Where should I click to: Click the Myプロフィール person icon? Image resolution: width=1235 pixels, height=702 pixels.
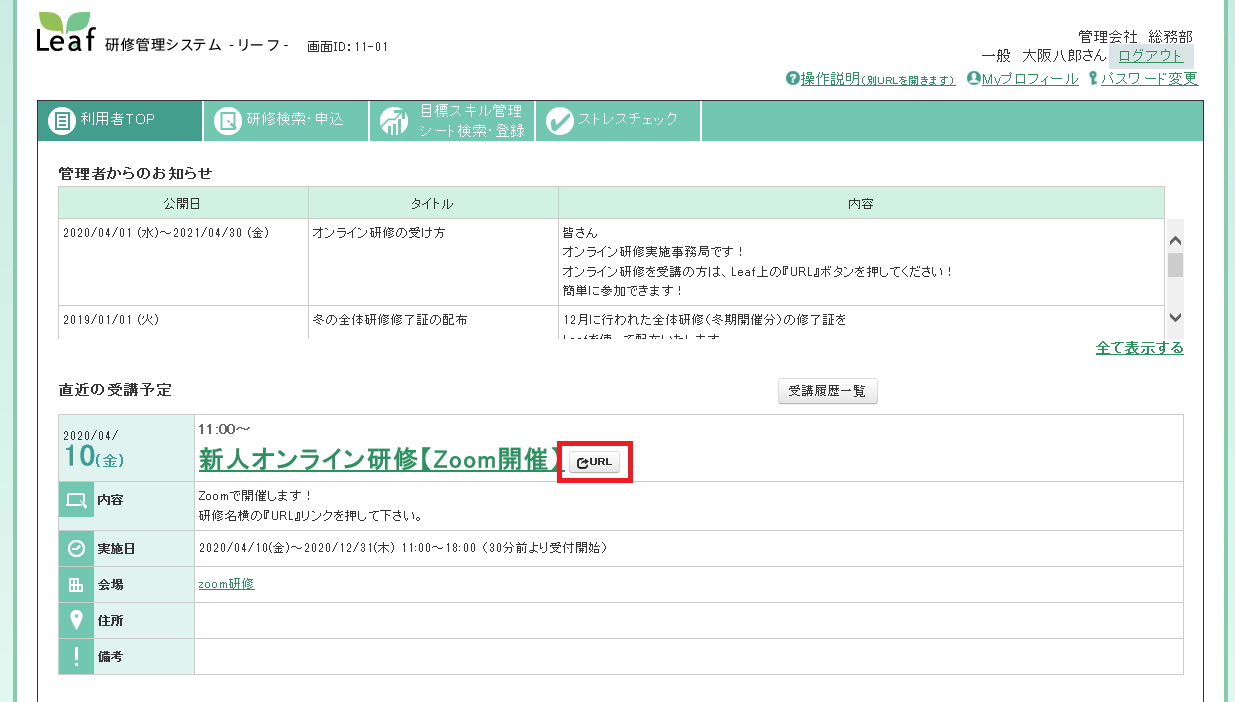974,78
